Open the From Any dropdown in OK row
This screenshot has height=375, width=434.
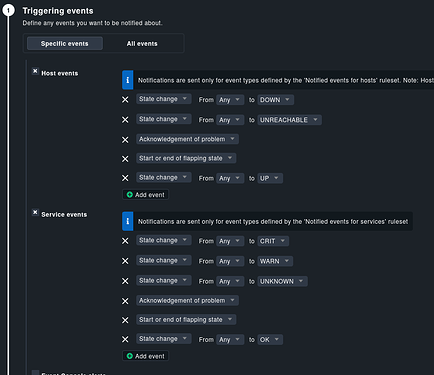coord(230,340)
